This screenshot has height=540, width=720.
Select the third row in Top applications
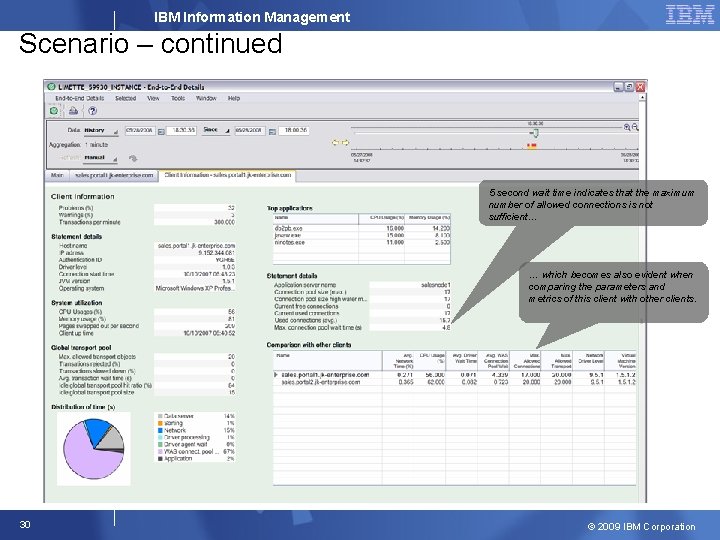tap(361, 242)
